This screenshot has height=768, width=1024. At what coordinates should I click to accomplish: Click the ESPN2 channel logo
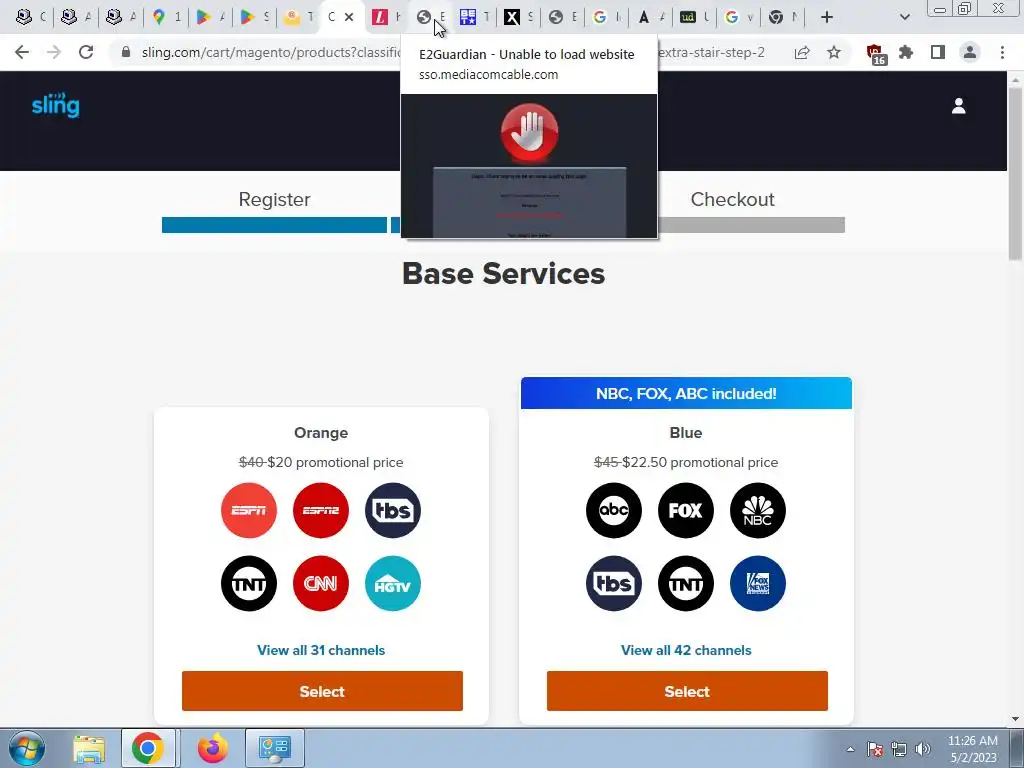point(321,510)
